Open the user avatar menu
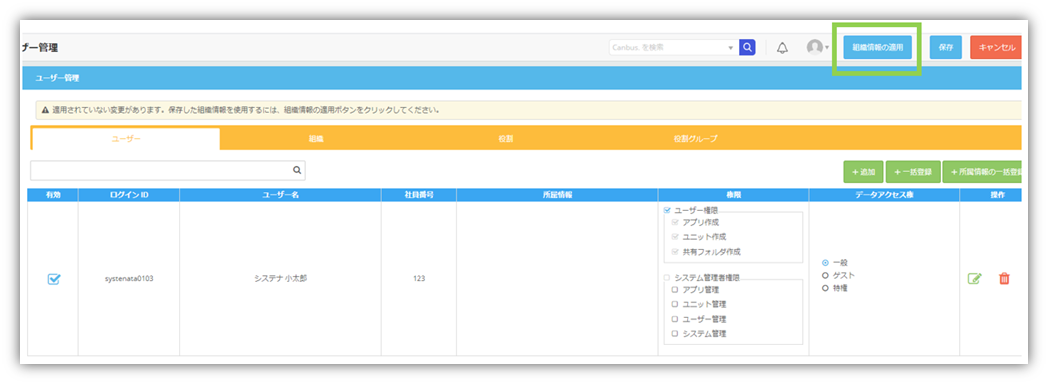The width and height of the screenshot is (1048, 384). pyautogui.click(x=817, y=47)
